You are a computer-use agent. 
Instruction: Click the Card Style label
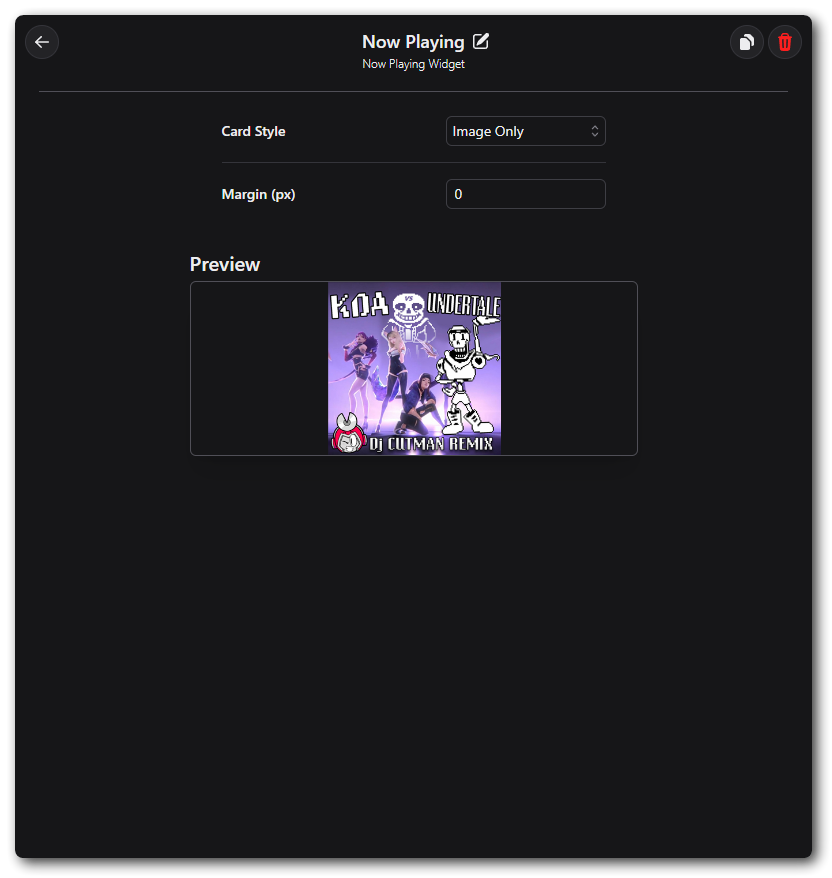253,131
